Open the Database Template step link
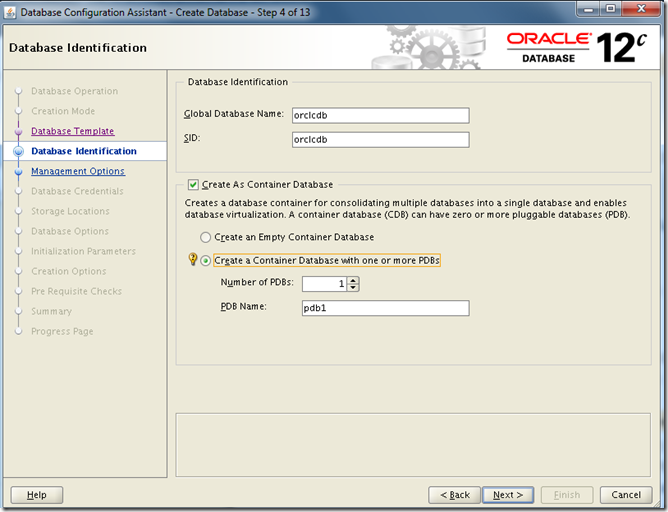 (x=72, y=131)
